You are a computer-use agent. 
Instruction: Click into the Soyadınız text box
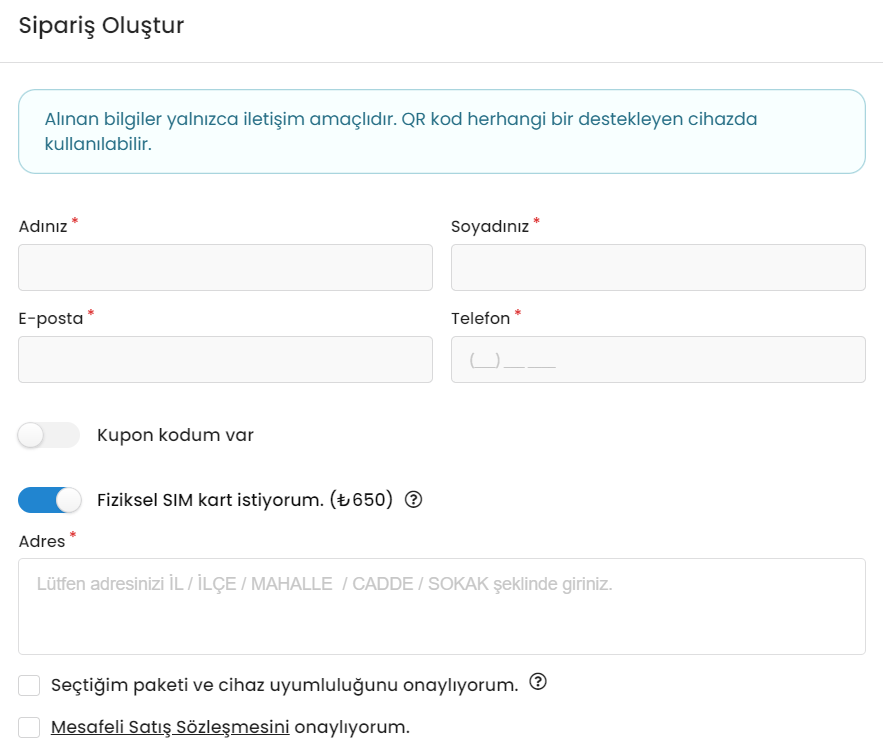658,267
